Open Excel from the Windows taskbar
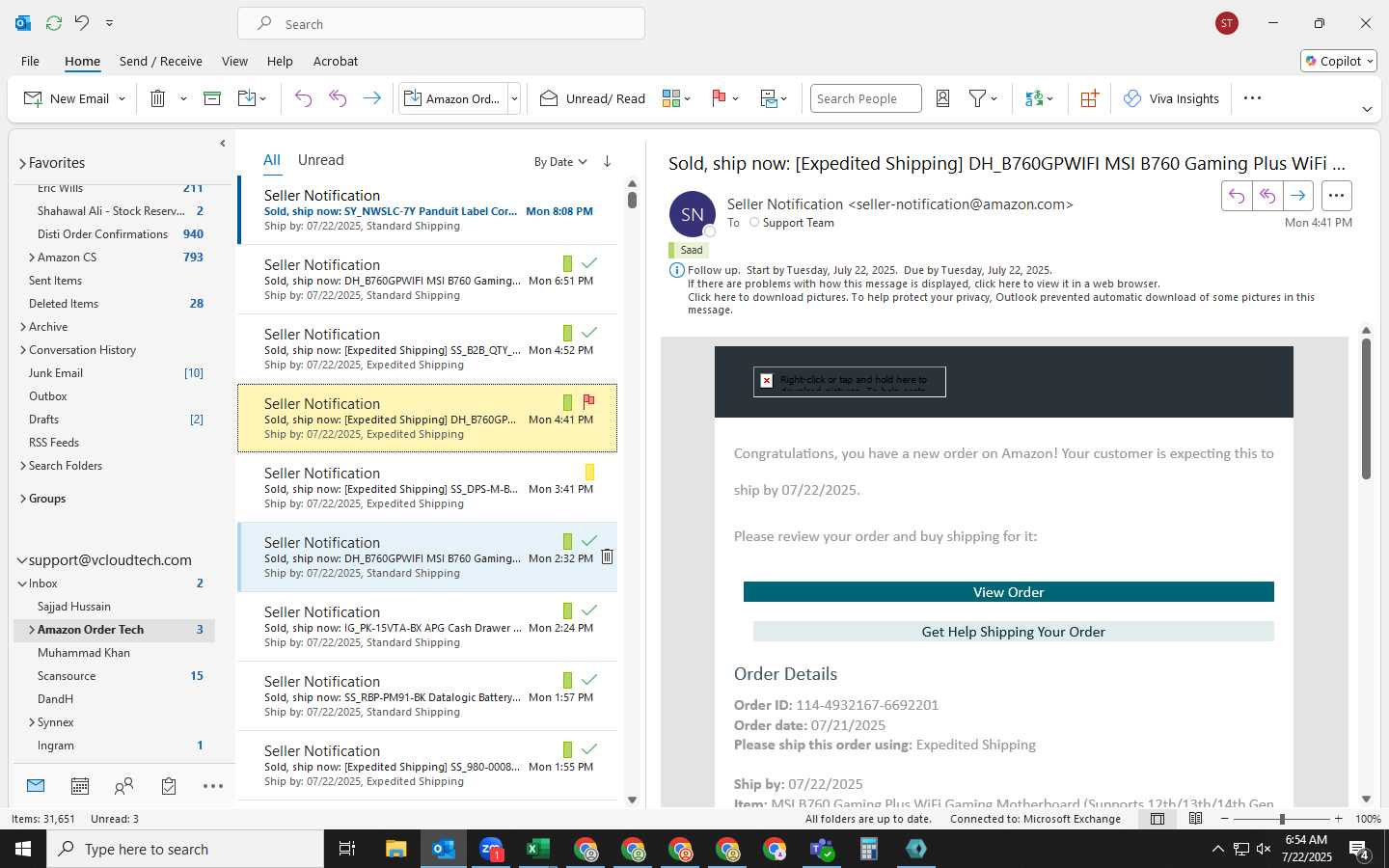1389x868 pixels. pos(538,849)
